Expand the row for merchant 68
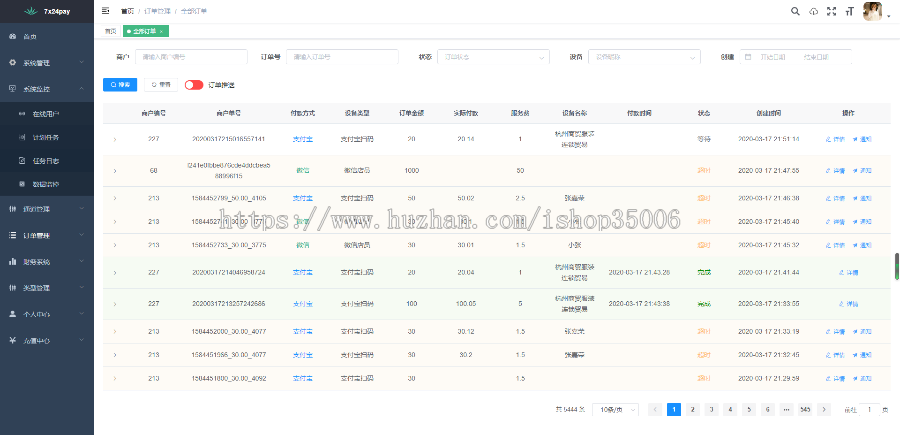The image size is (900, 435). [x=115, y=170]
